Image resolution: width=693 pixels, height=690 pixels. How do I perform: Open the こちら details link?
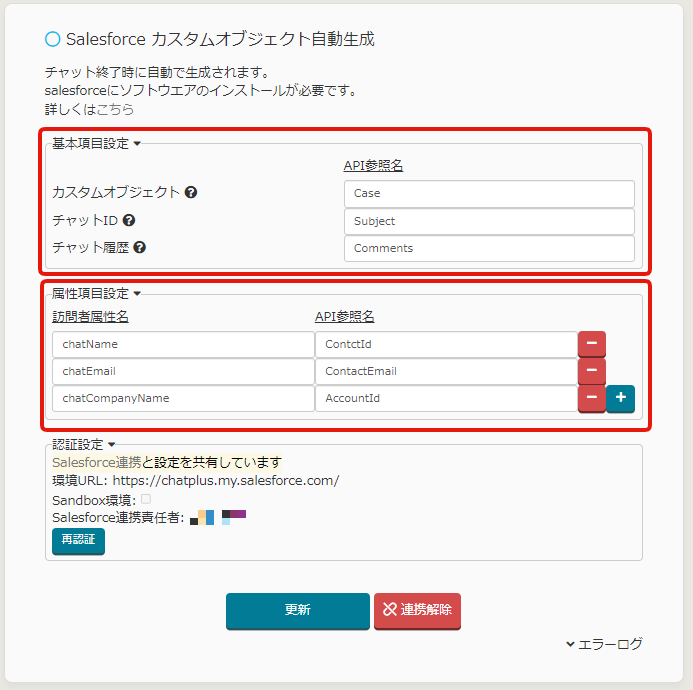click(x=115, y=109)
